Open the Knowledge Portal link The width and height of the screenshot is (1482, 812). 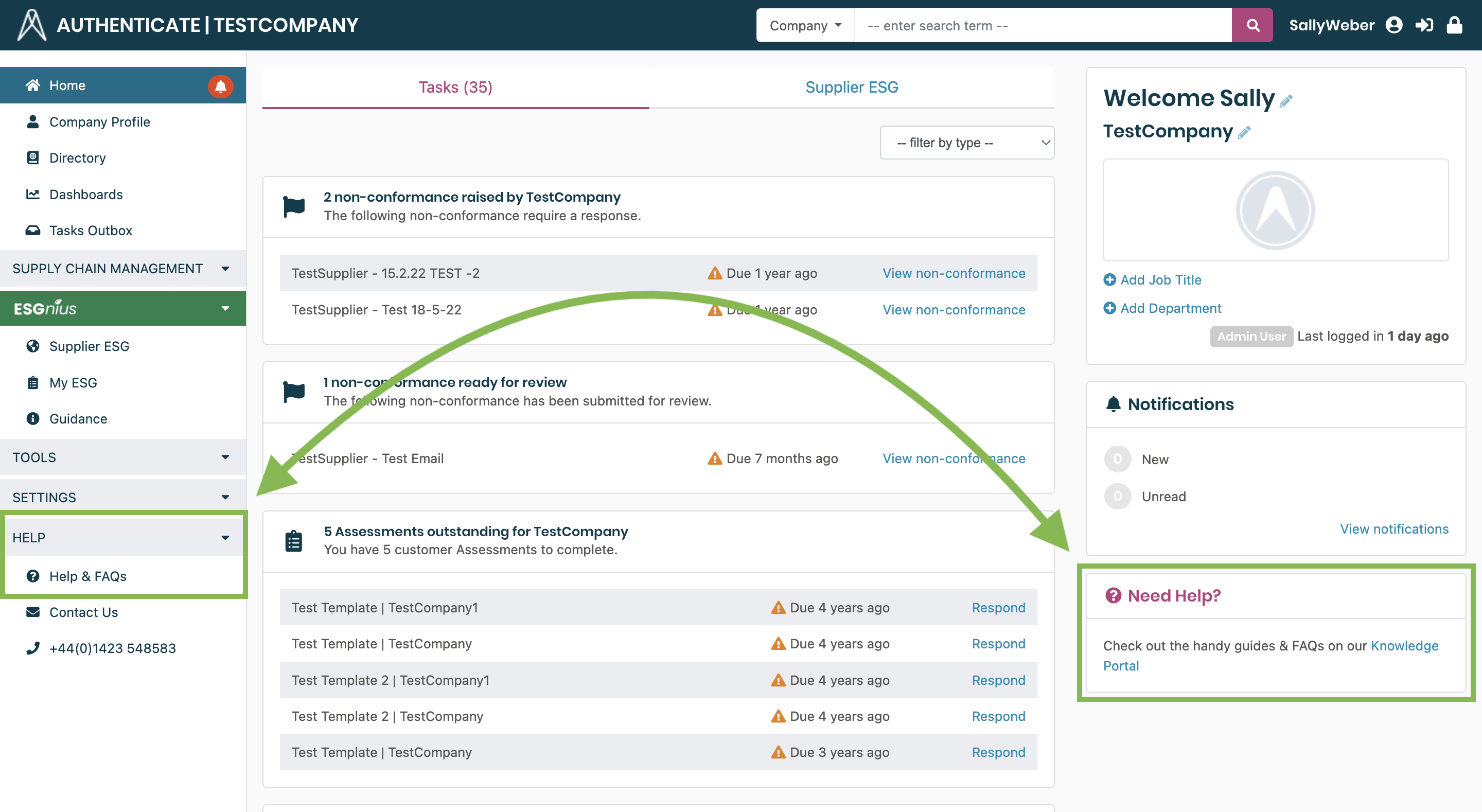coord(1404,646)
